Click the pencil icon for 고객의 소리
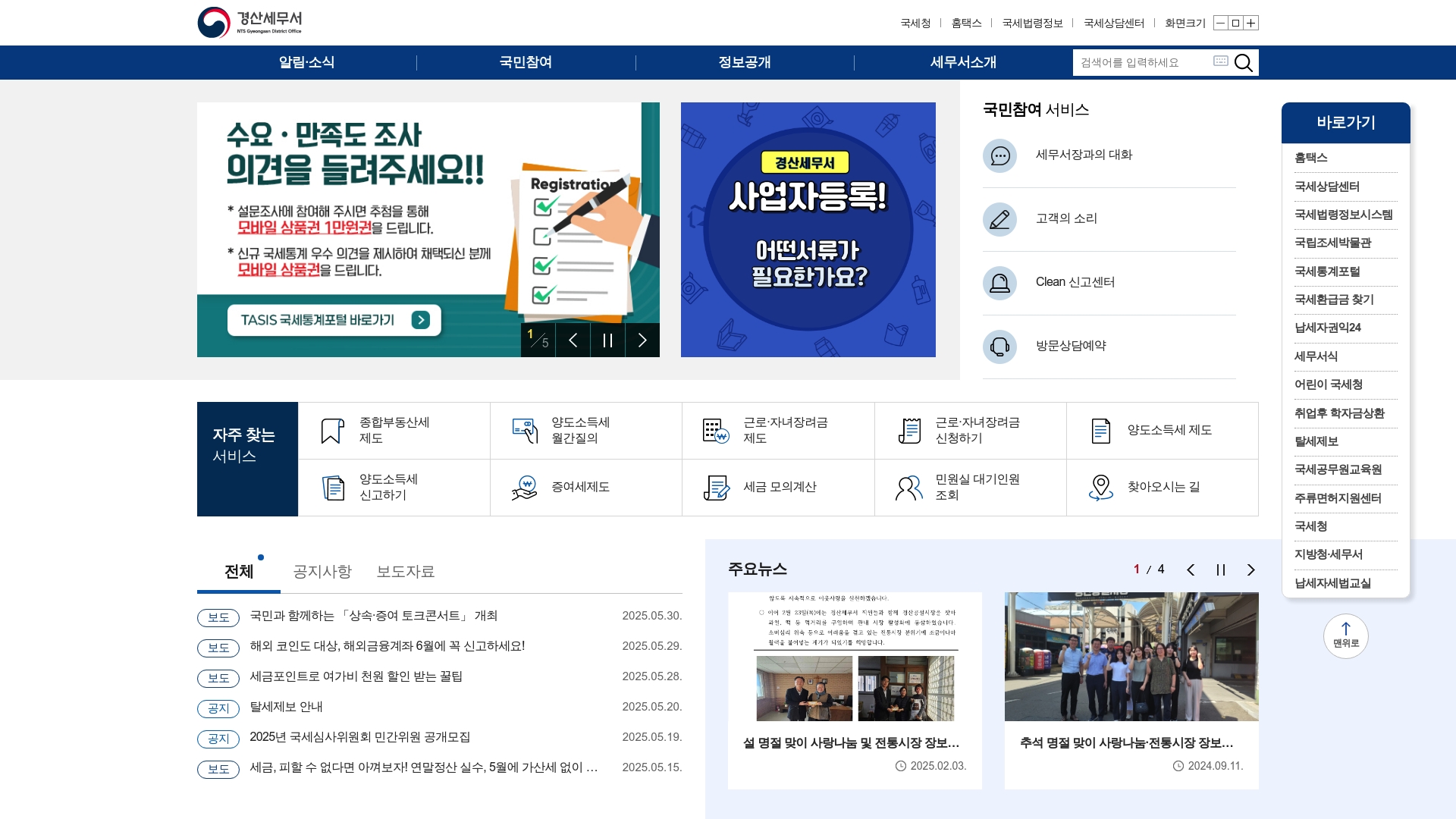 (x=999, y=219)
